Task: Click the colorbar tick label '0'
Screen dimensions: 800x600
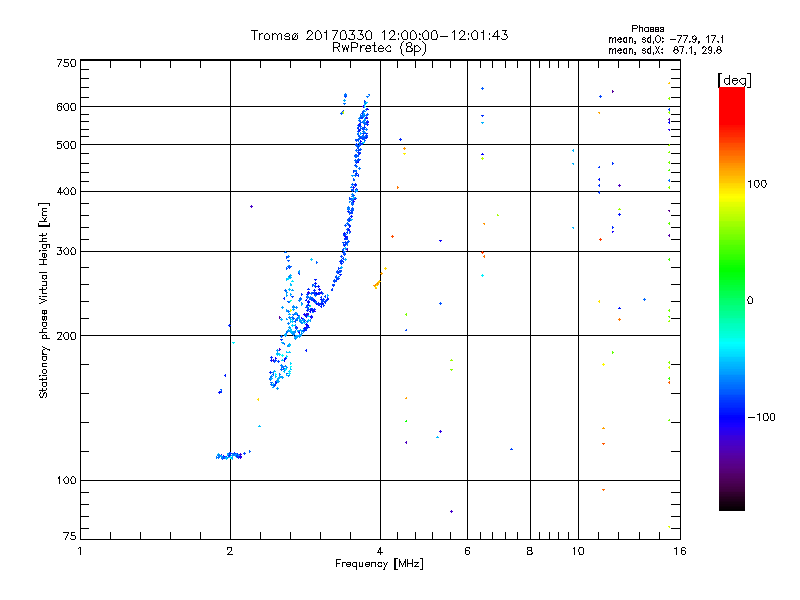Action: 750,301
